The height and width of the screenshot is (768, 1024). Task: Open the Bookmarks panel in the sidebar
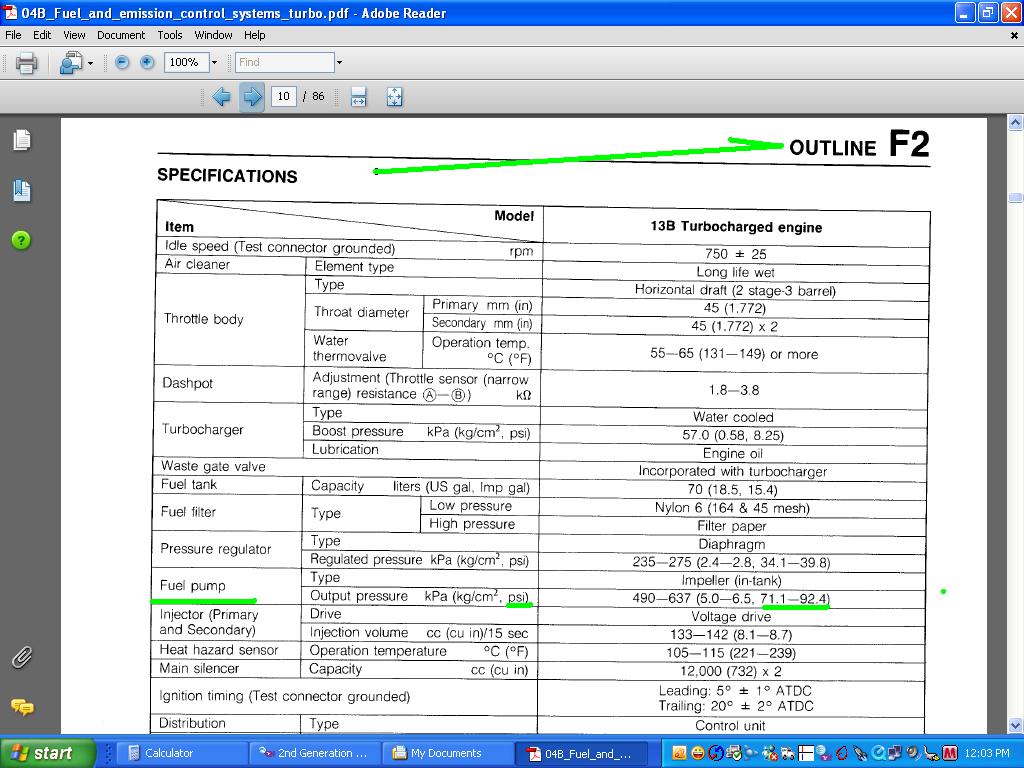(x=21, y=190)
